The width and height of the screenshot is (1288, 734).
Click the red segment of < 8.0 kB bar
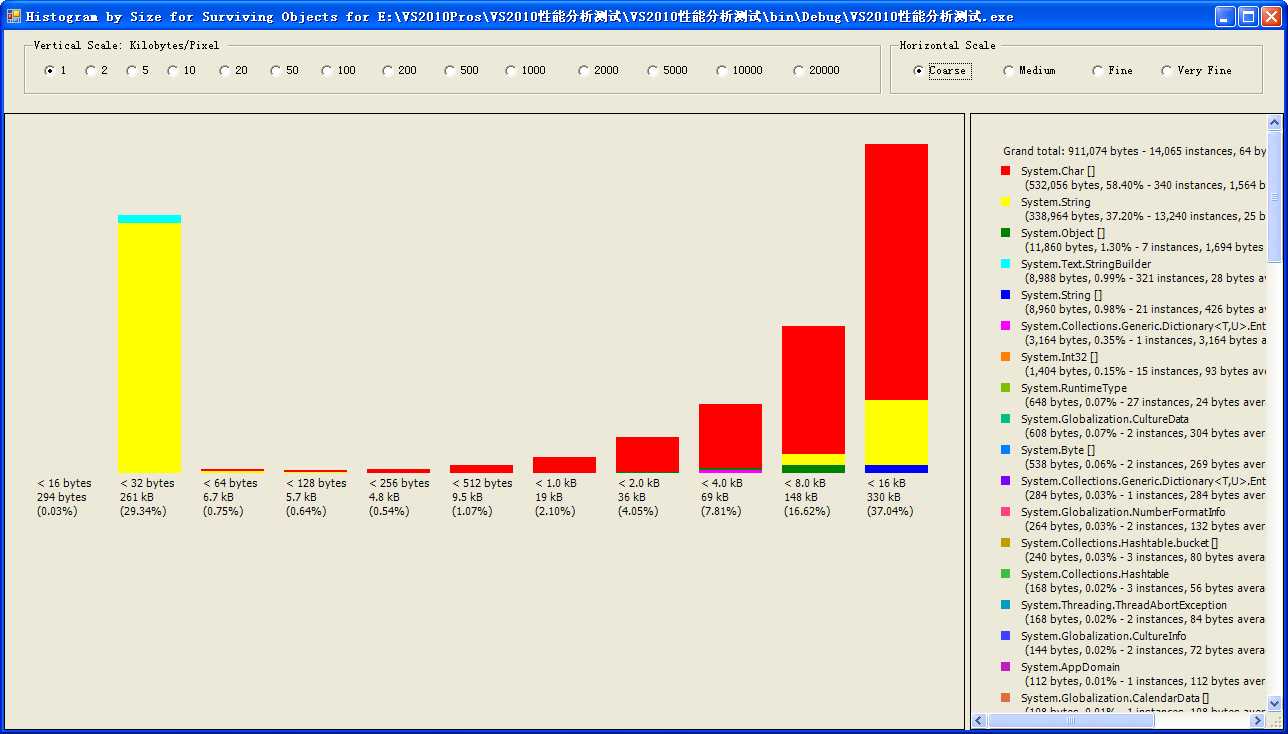click(813, 390)
